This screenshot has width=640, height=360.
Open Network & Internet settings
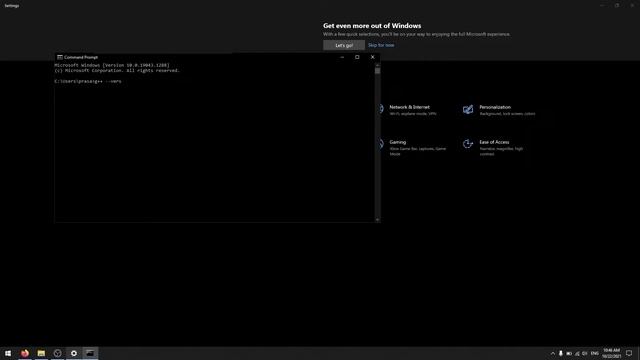[413, 110]
